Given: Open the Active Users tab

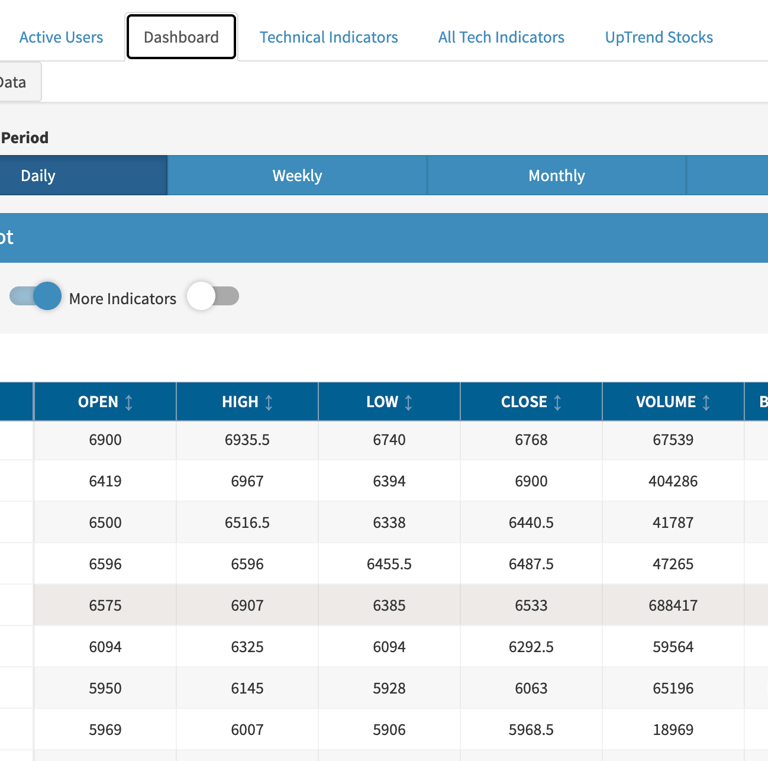Looking at the screenshot, I should tap(61, 37).
